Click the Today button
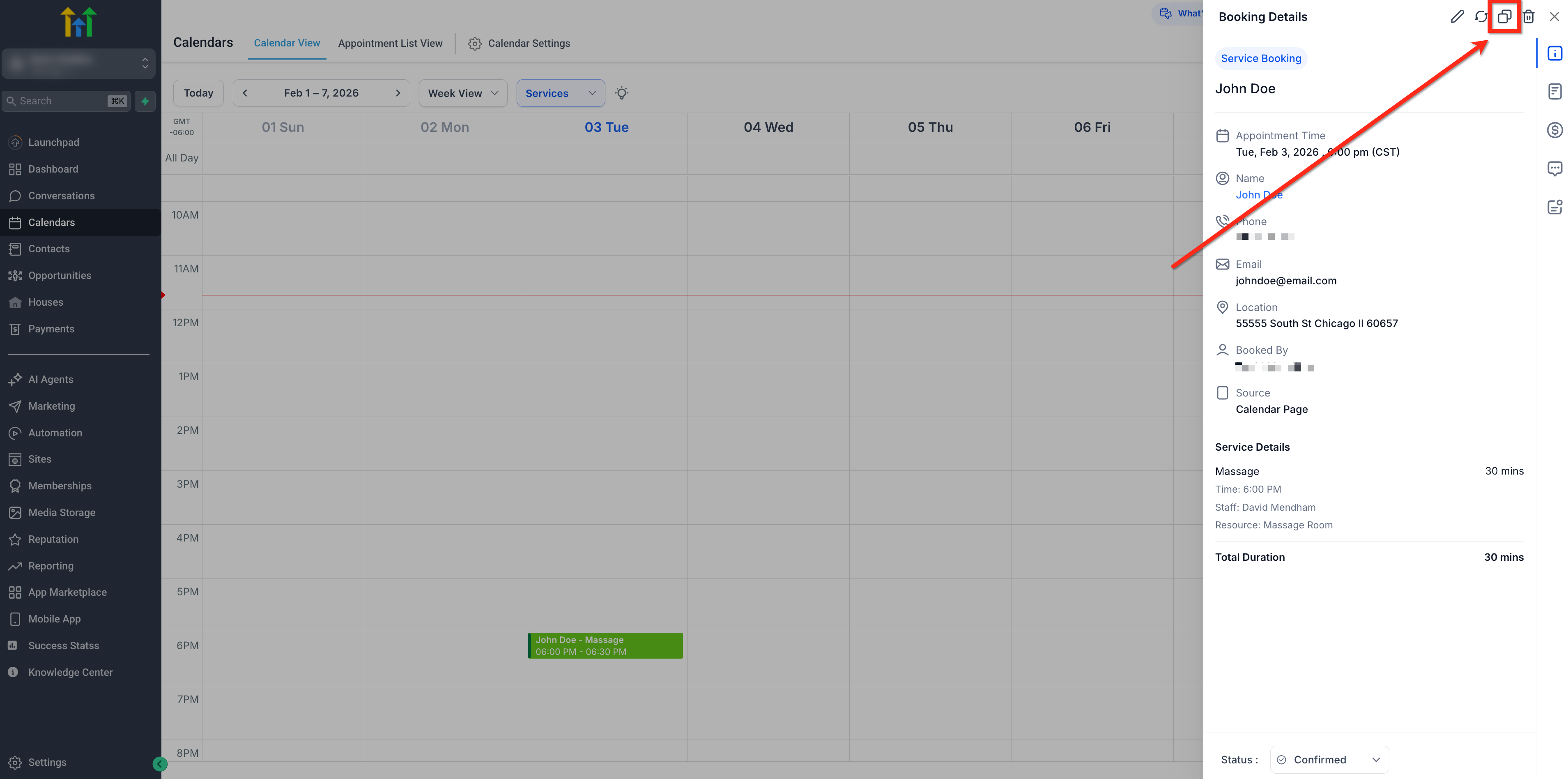 198,93
